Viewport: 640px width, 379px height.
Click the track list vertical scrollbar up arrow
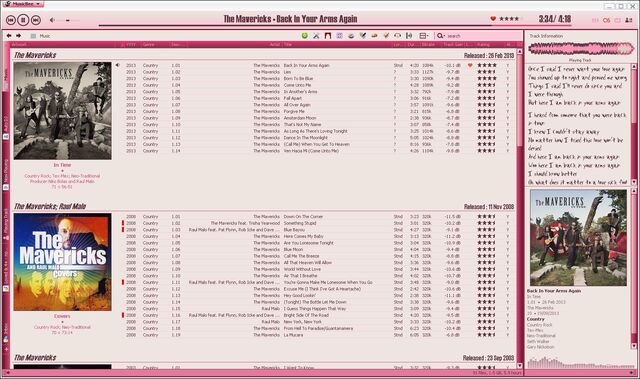(x=520, y=52)
